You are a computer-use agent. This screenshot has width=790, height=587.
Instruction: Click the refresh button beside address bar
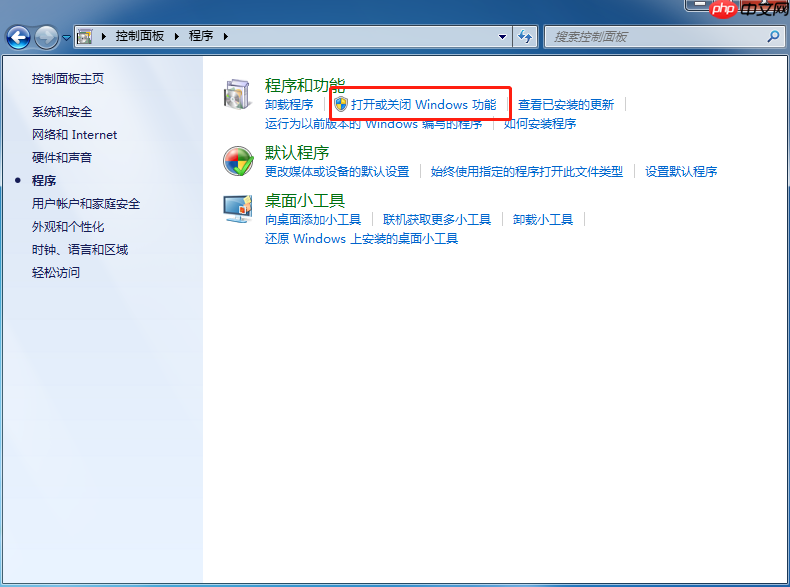tap(525, 37)
